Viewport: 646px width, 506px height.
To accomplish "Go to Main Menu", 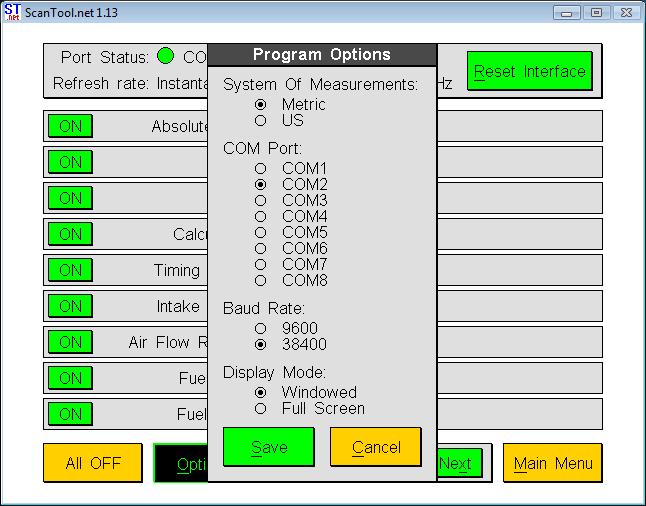I will (x=553, y=463).
